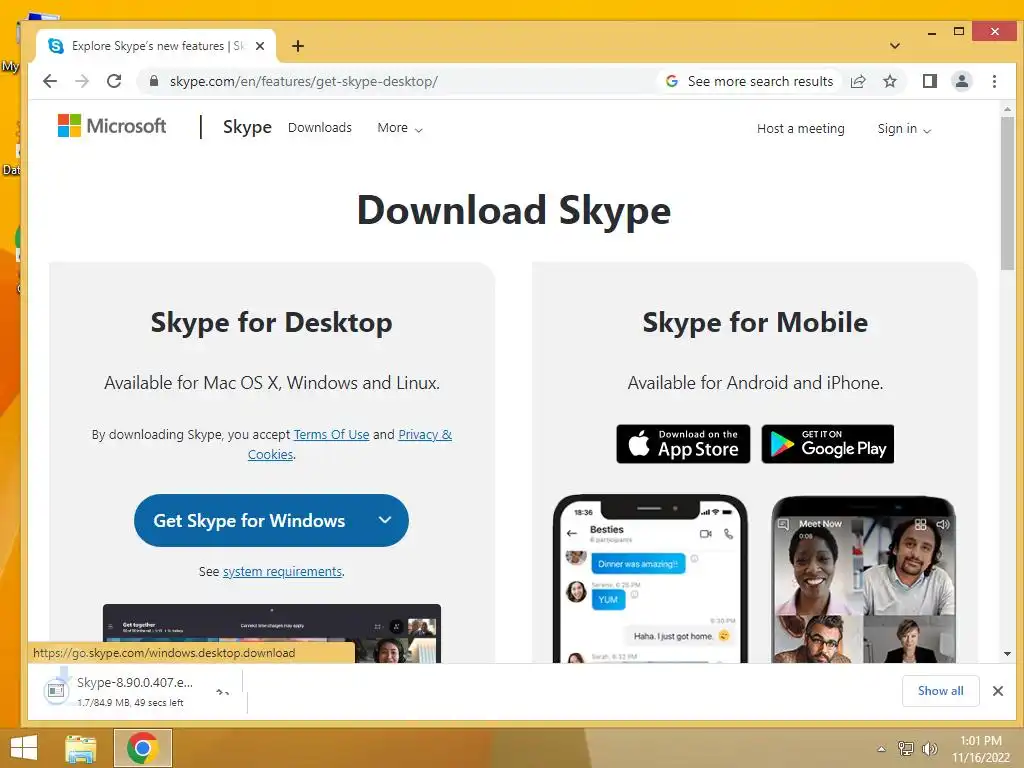1024x768 pixels.
Task: Download on the App Store badge
Action: (x=683, y=444)
